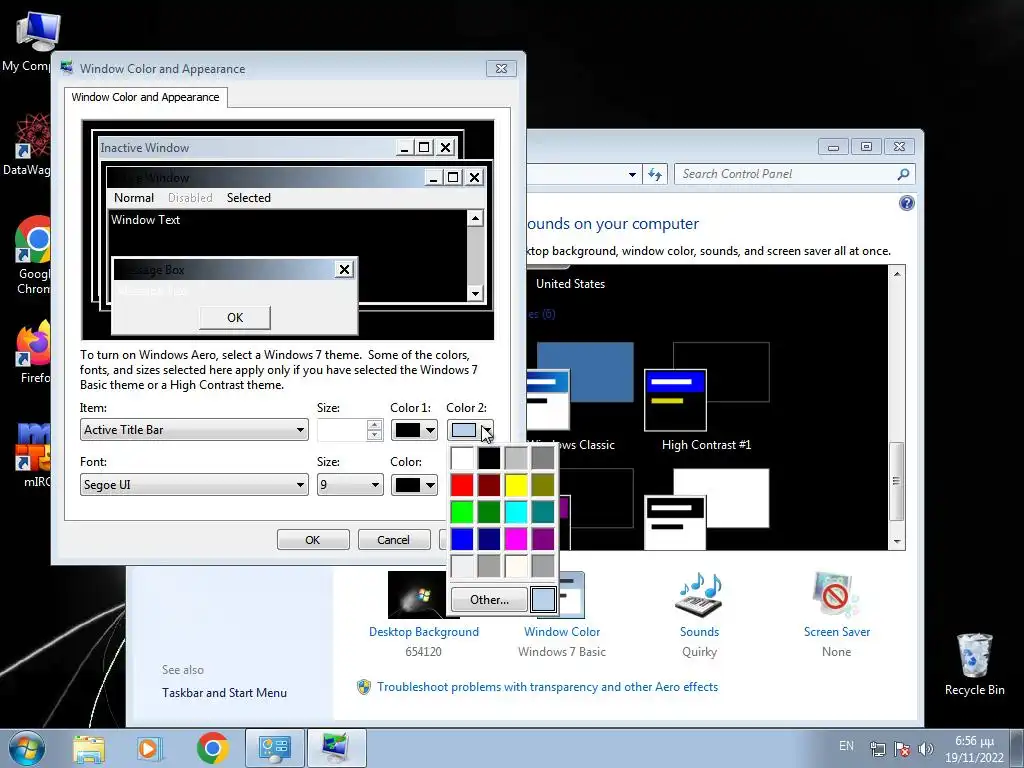
Task: Click the search magnifier in Control Panel
Action: tap(903, 174)
